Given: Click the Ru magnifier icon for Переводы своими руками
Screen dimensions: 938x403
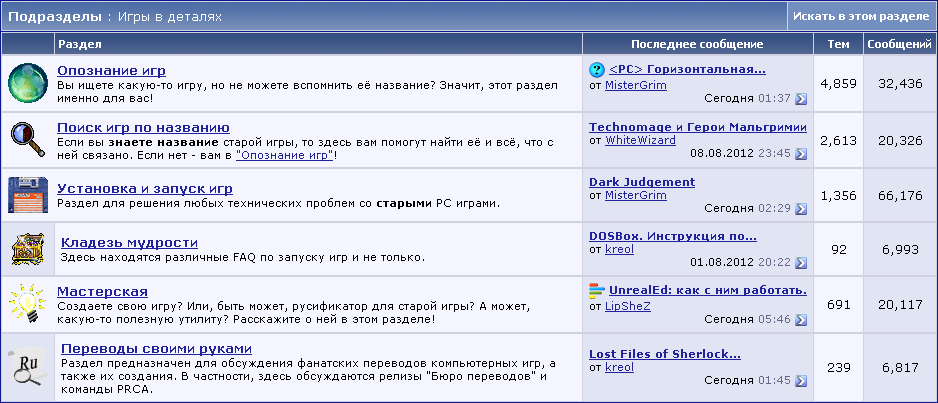Looking at the screenshot, I should click(28, 367).
